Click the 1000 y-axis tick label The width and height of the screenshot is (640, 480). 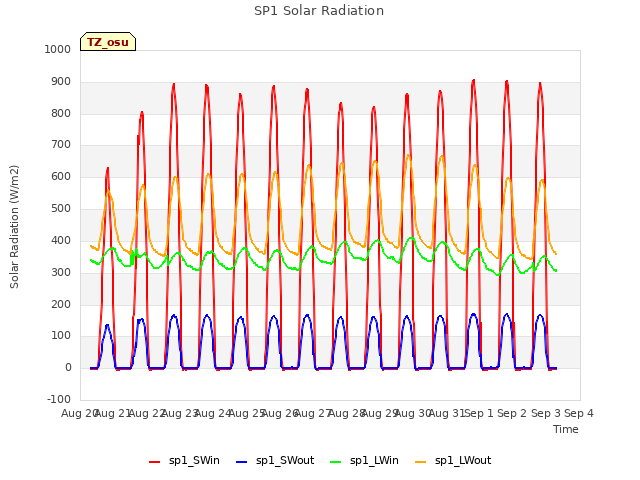coord(58,49)
